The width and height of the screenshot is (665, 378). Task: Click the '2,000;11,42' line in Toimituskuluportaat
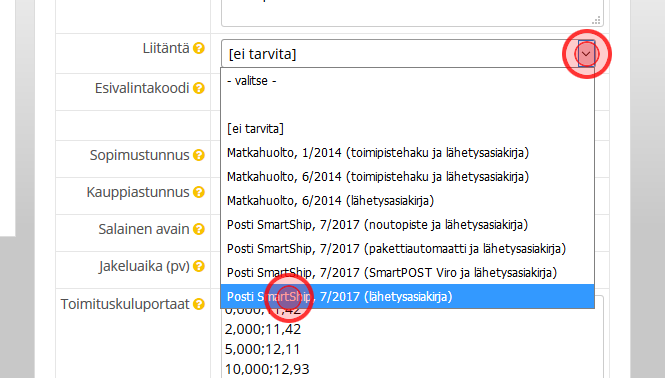(263, 329)
